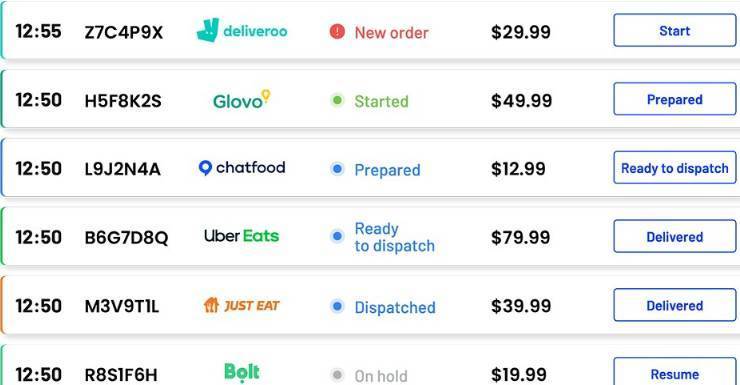The image size is (740, 385).
Task: Mark Just Eat order M3V9T1L Delivered
Action: tap(674, 305)
